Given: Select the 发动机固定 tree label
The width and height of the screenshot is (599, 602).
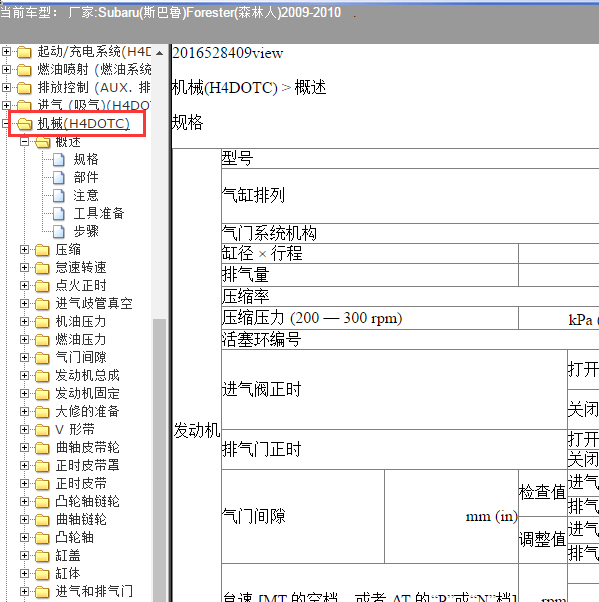Looking at the screenshot, I should coord(88,393).
